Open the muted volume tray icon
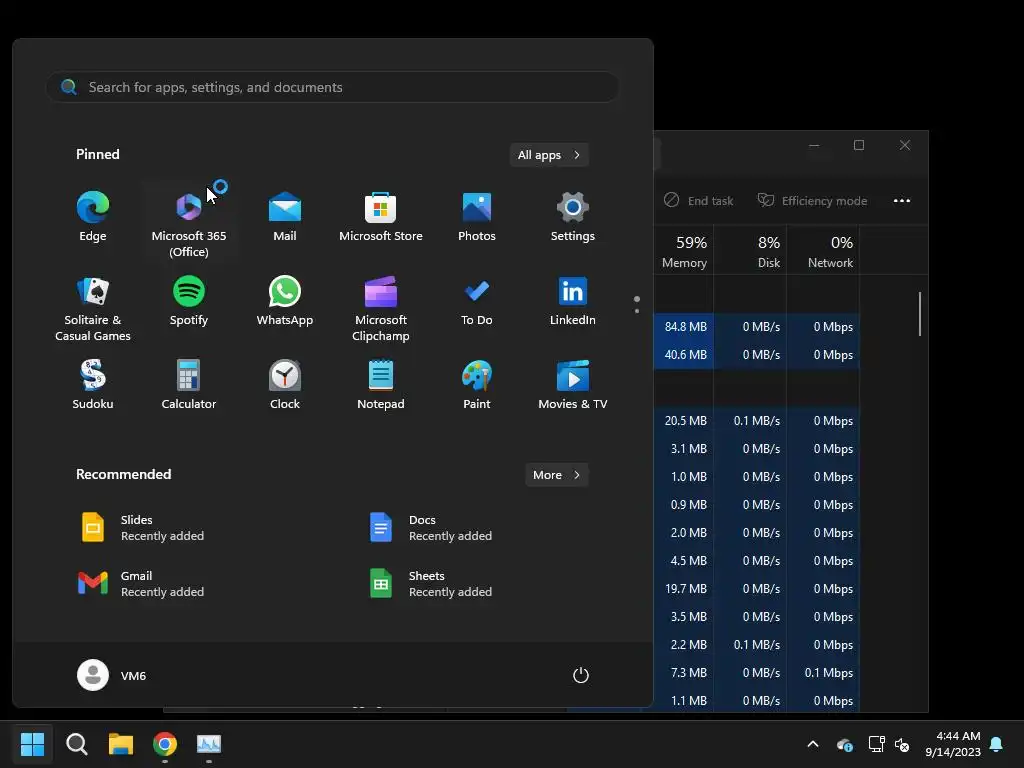1024x768 pixels. click(x=903, y=744)
